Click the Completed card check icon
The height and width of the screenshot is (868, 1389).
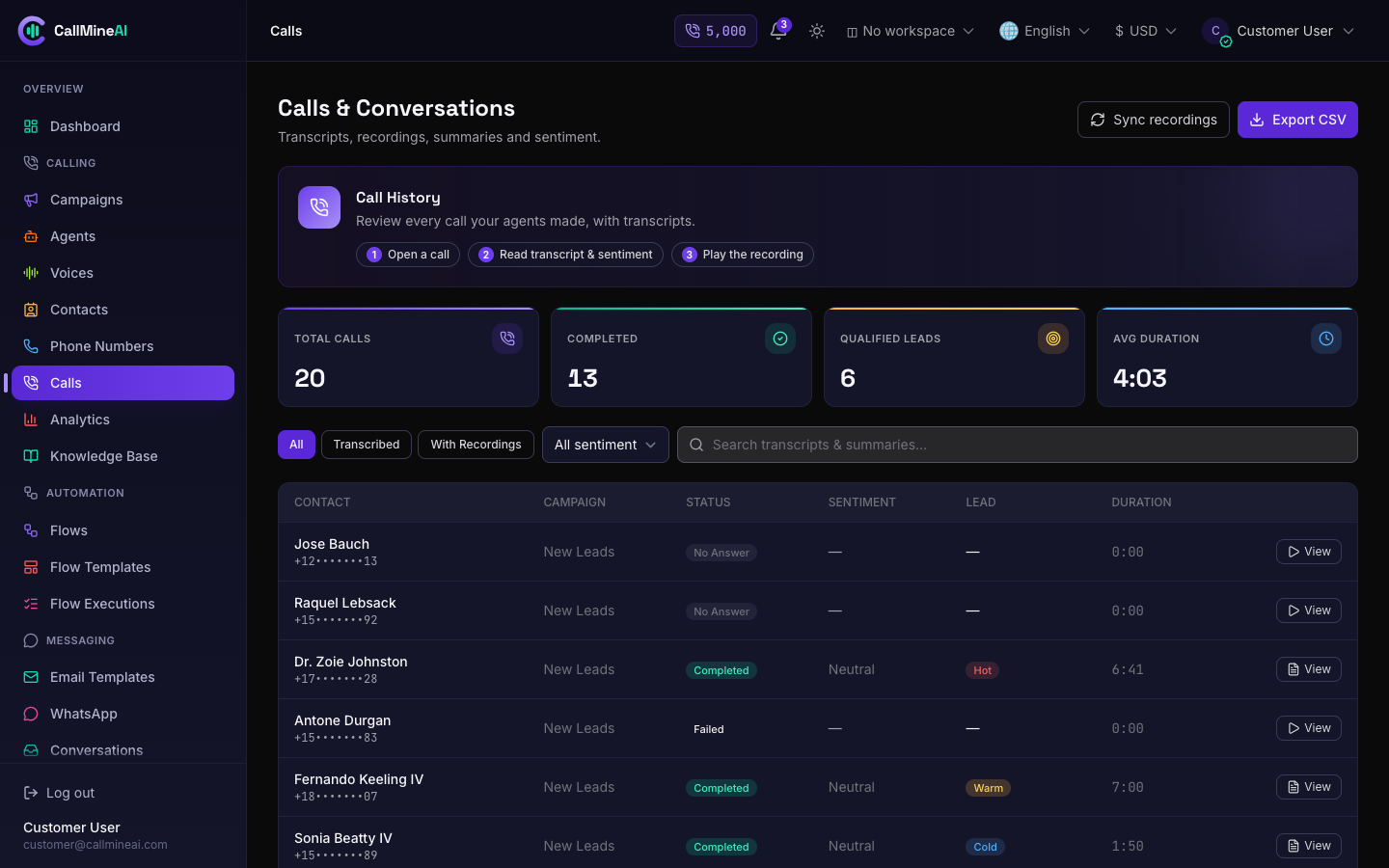point(780,339)
